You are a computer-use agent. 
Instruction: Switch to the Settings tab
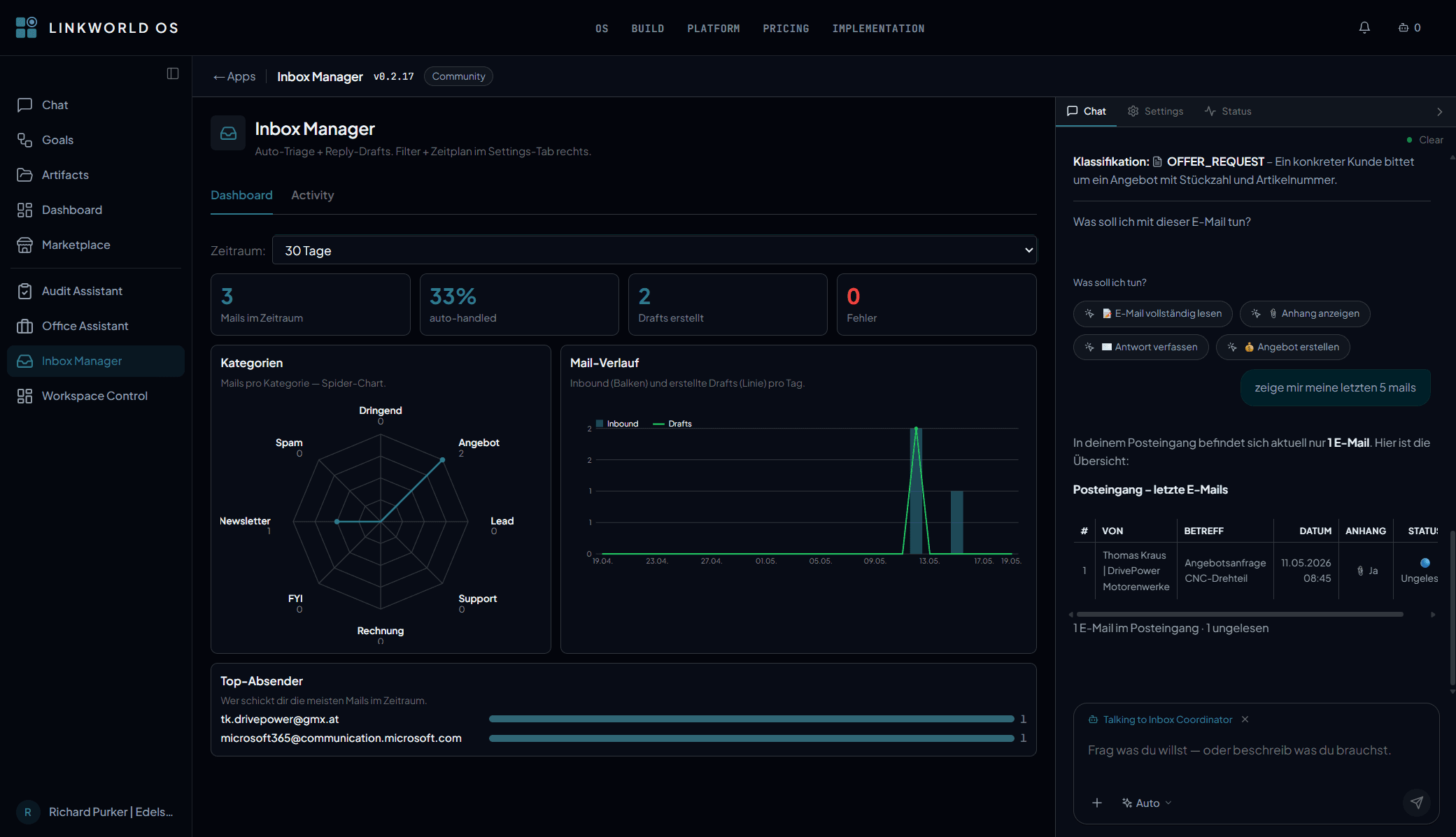(x=1155, y=111)
